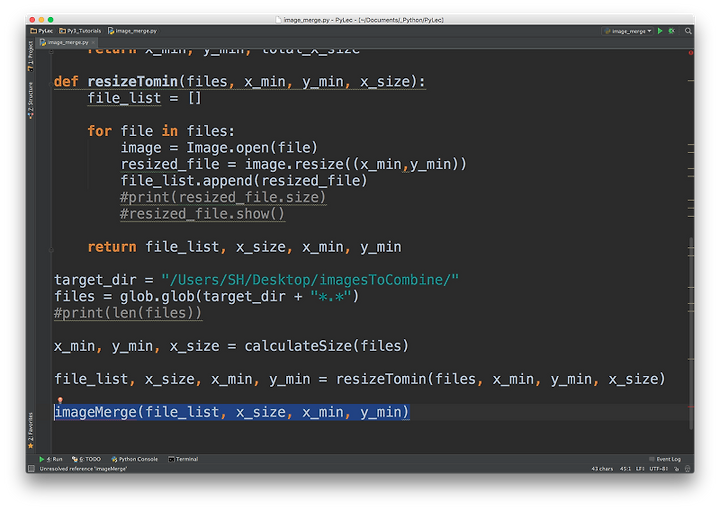Collapse the resizeTomin function fold marker

(51, 84)
